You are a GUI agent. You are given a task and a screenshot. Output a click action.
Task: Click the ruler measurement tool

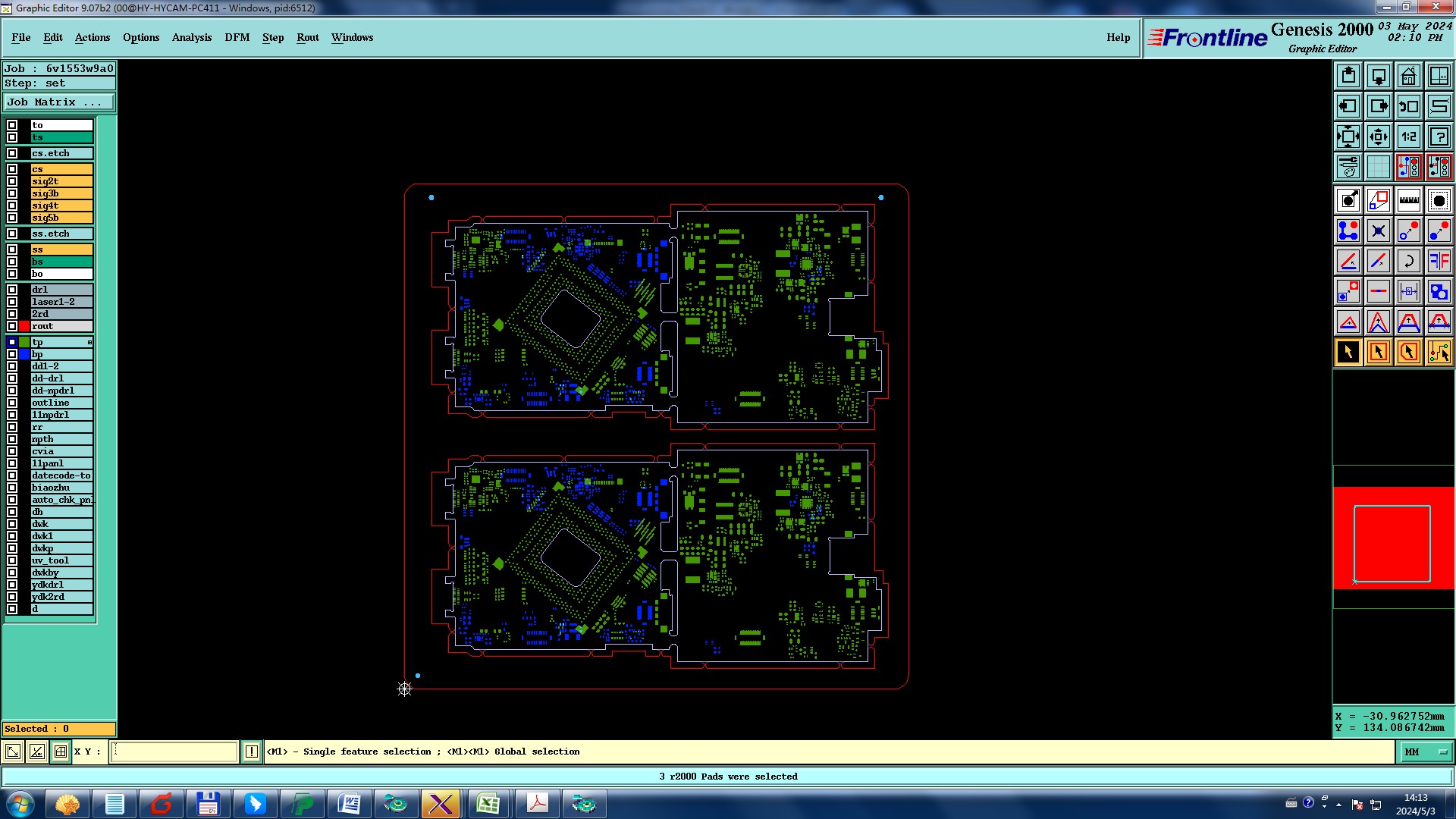(1408, 200)
